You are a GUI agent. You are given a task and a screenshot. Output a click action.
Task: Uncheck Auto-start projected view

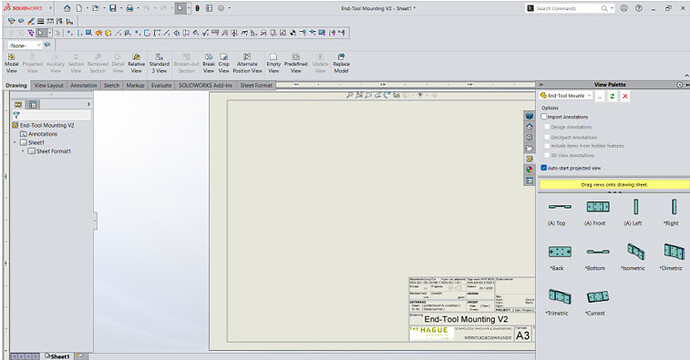tap(544, 168)
